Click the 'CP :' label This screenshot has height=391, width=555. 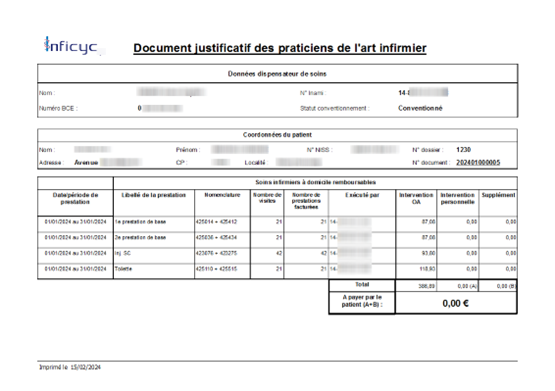point(181,163)
